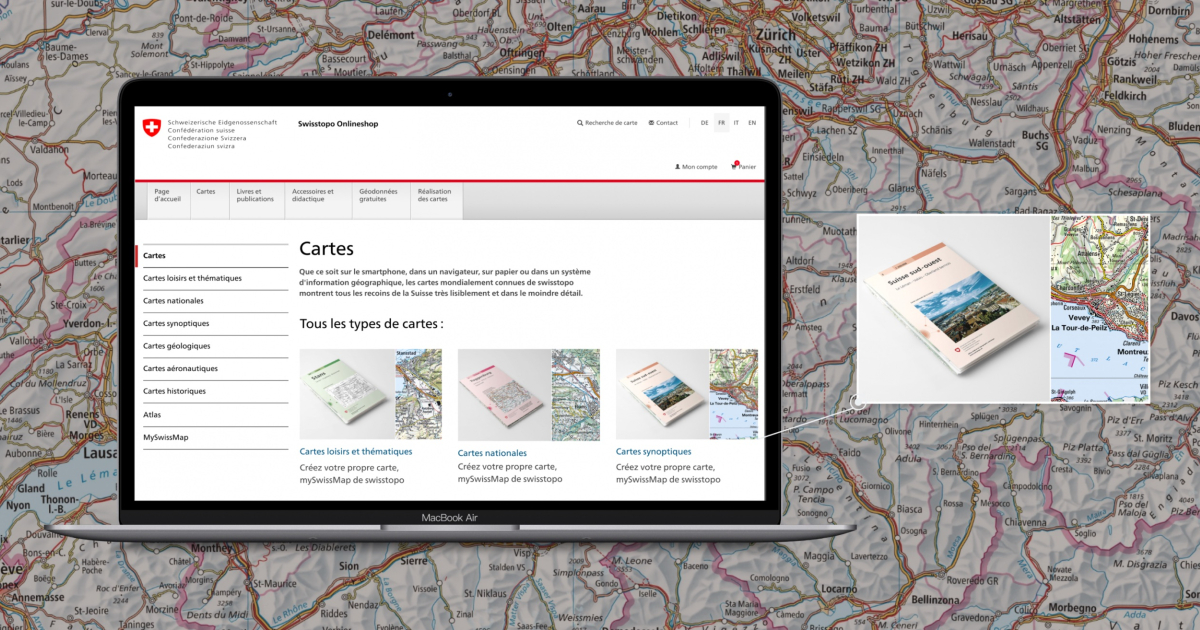Select 'Cartes géologiques' in the sidebar
Image resolution: width=1200 pixels, height=630 pixels.
(176, 346)
